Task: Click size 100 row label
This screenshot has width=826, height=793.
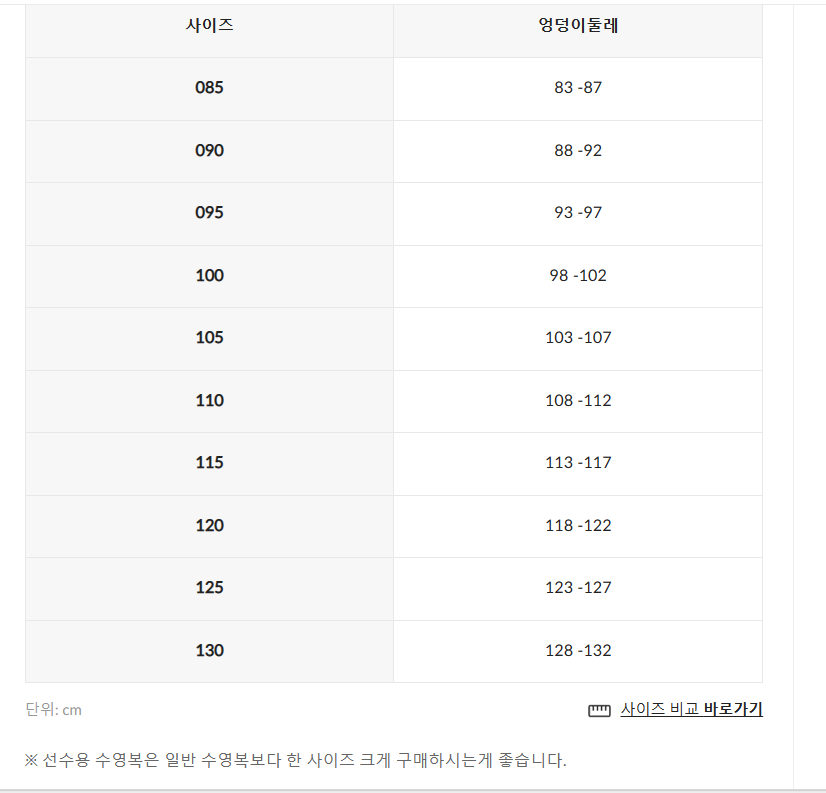Action: coord(210,276)
